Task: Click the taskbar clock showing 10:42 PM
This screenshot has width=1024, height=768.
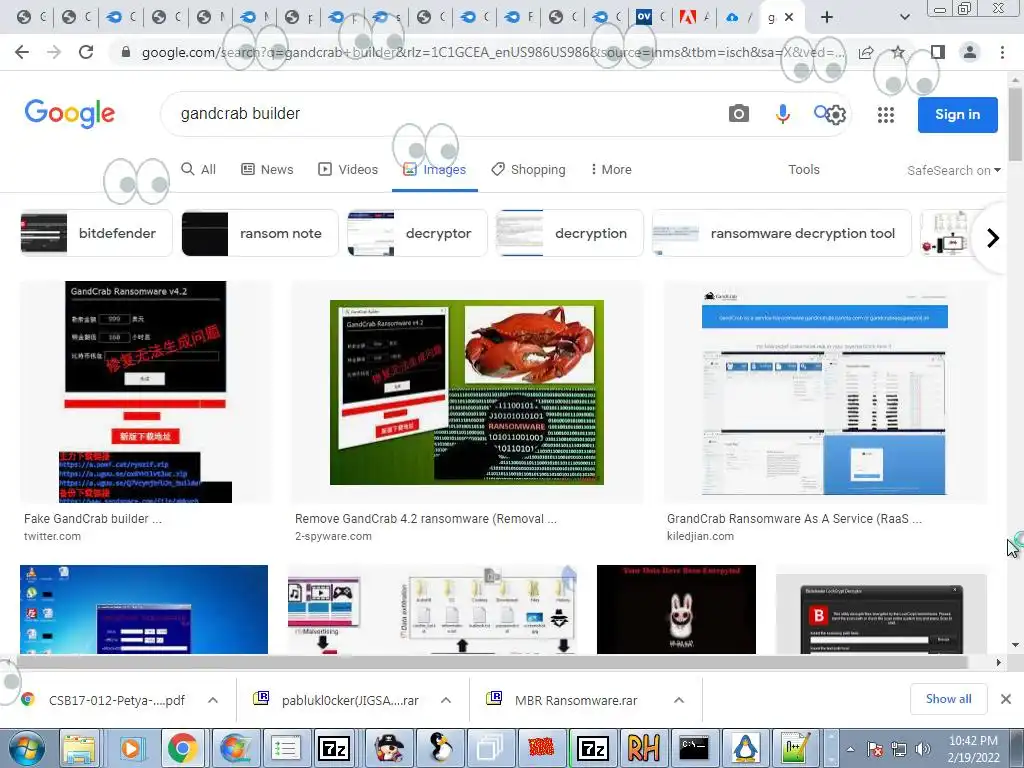Action: point(973,749)
